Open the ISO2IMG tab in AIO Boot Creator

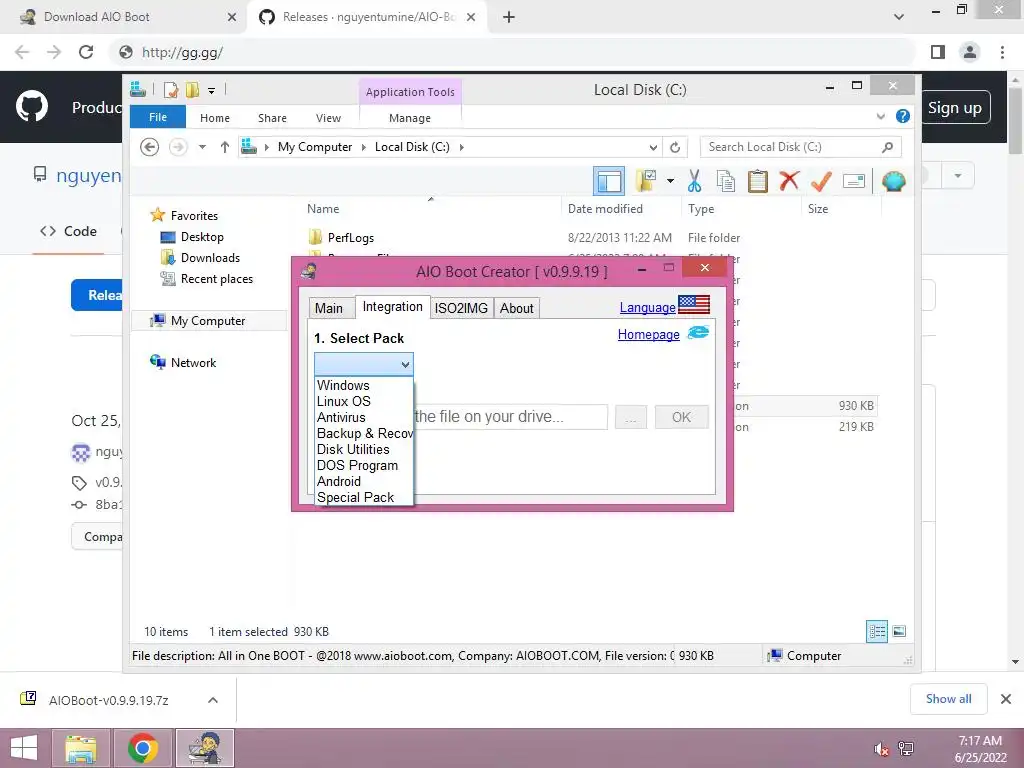(x=461, y=308)
